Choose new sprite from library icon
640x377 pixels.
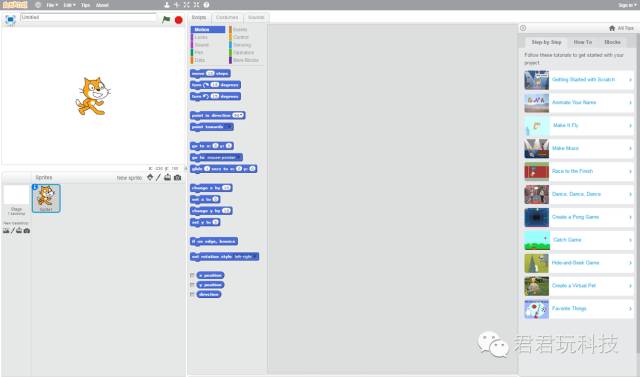click(150, 177)
